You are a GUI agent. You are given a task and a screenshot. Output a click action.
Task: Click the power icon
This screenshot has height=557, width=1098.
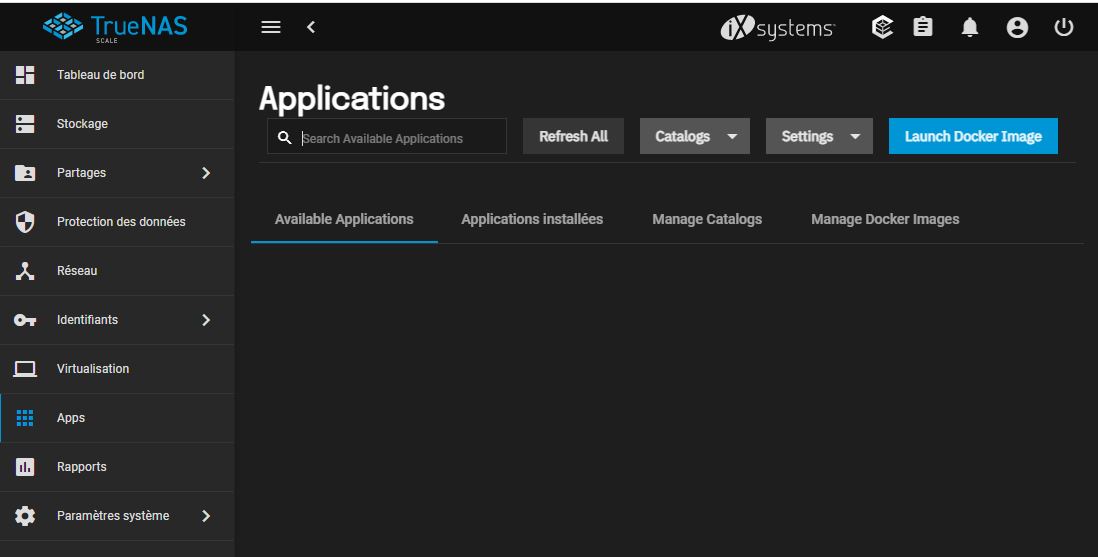pos(1064,27)
